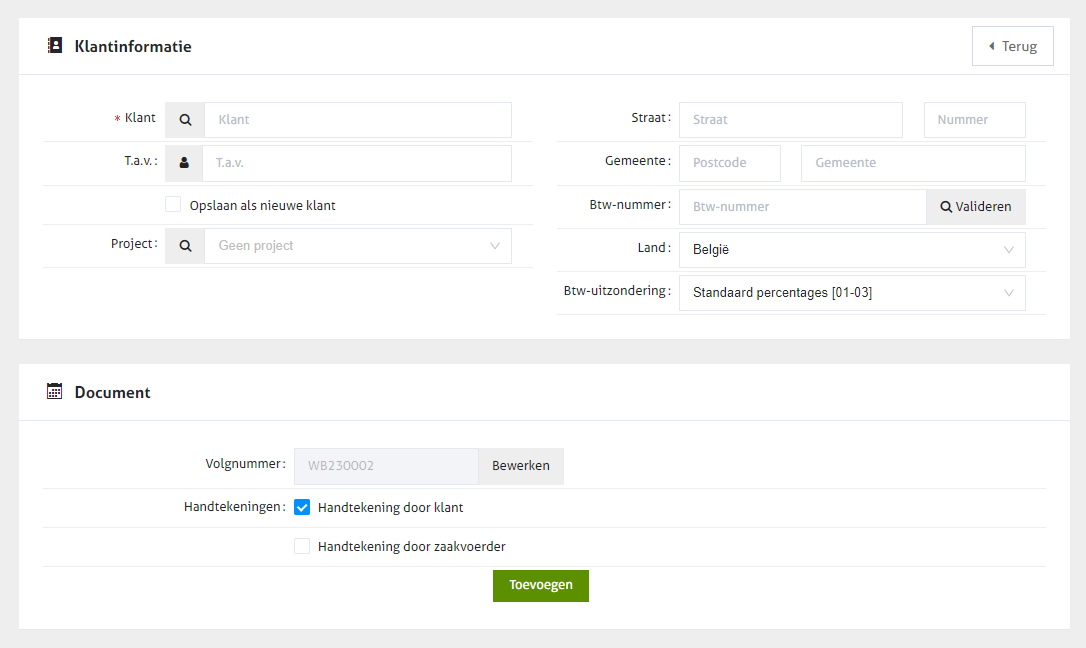
Task: Click the person icon beside T.a.v. field
Action: coord(184,163)
